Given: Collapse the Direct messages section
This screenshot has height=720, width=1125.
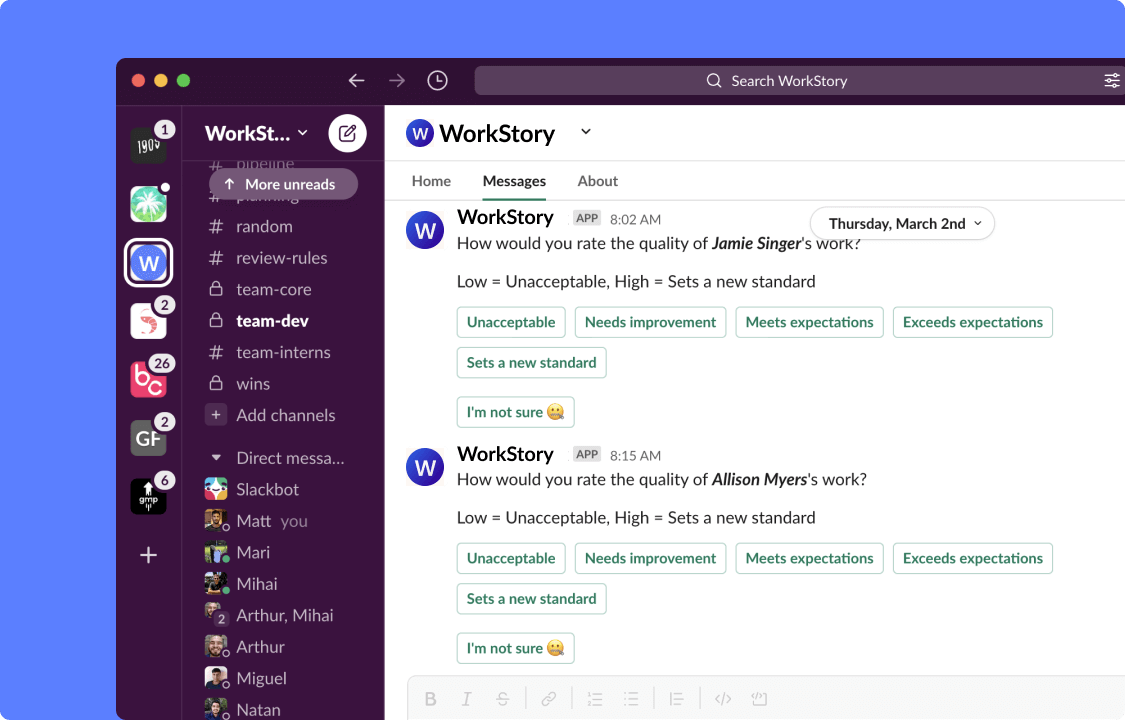Looking at the screenshot, I should pyautogui.click(x=215, y=457).
